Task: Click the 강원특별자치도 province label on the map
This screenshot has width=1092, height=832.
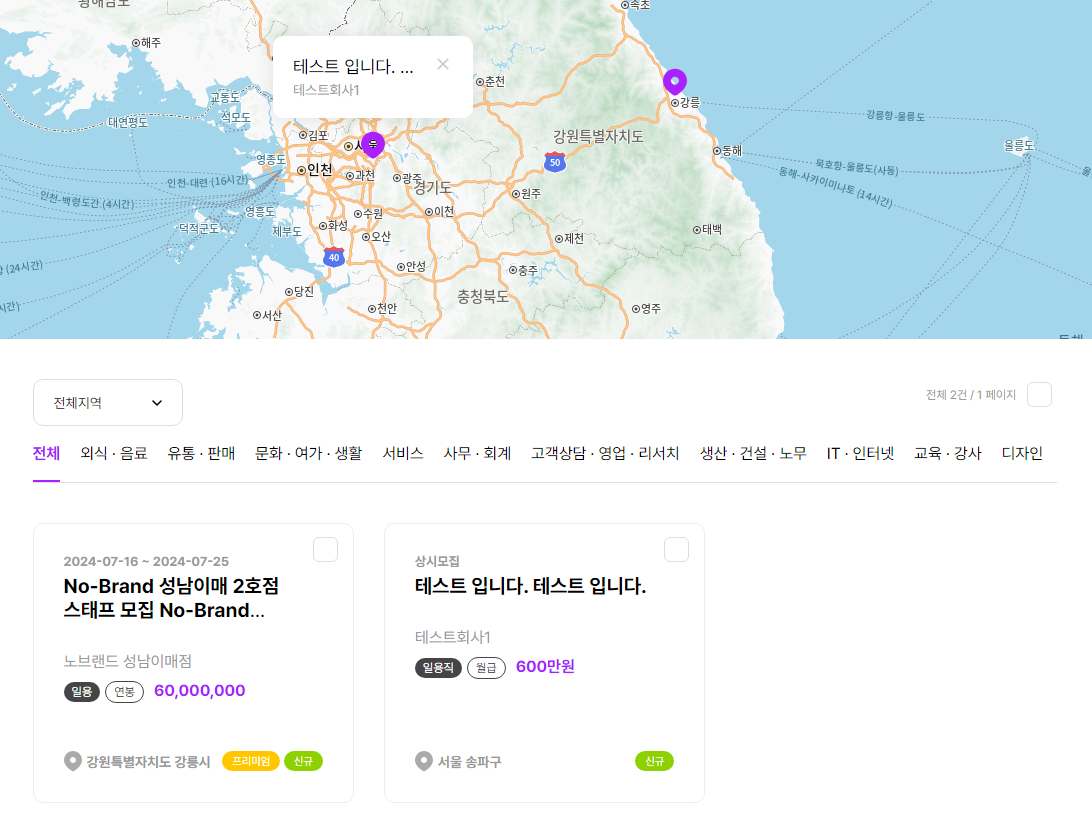Action: (598, 136)
